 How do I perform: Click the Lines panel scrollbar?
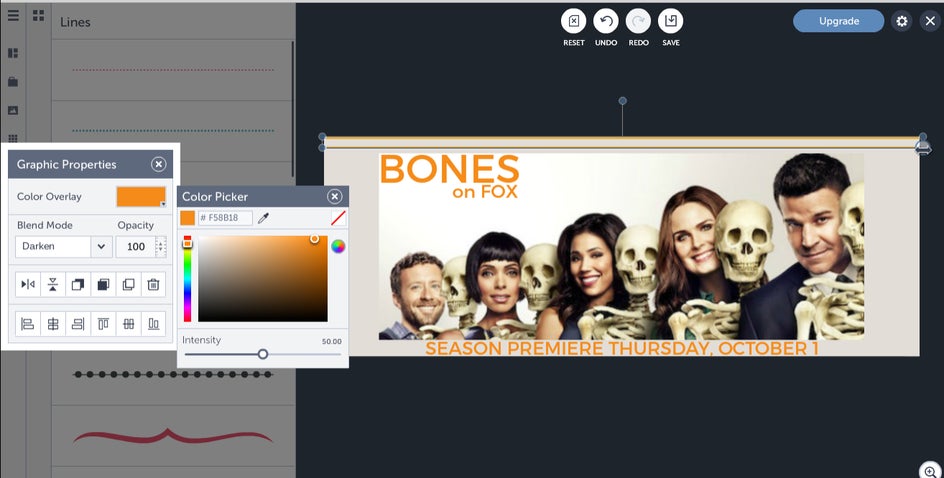point(293,108)
